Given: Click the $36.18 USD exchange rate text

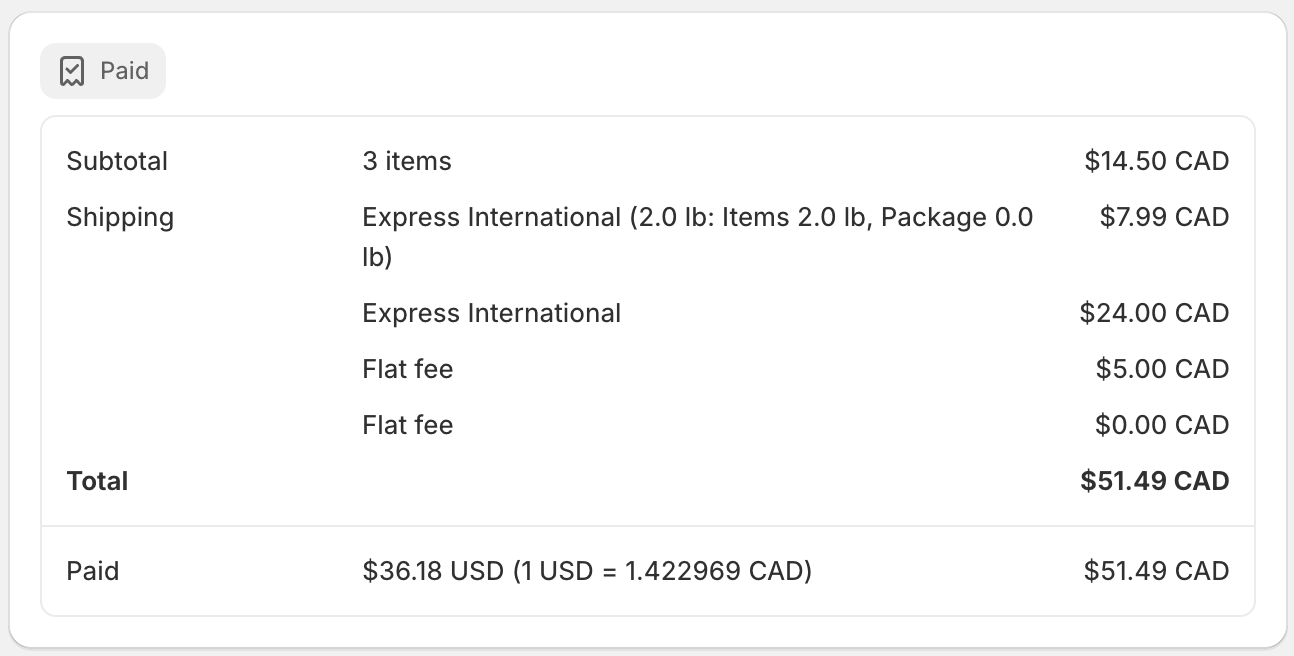Looking at the screenshot, I should pyautogui.click(x=588, y=571).
